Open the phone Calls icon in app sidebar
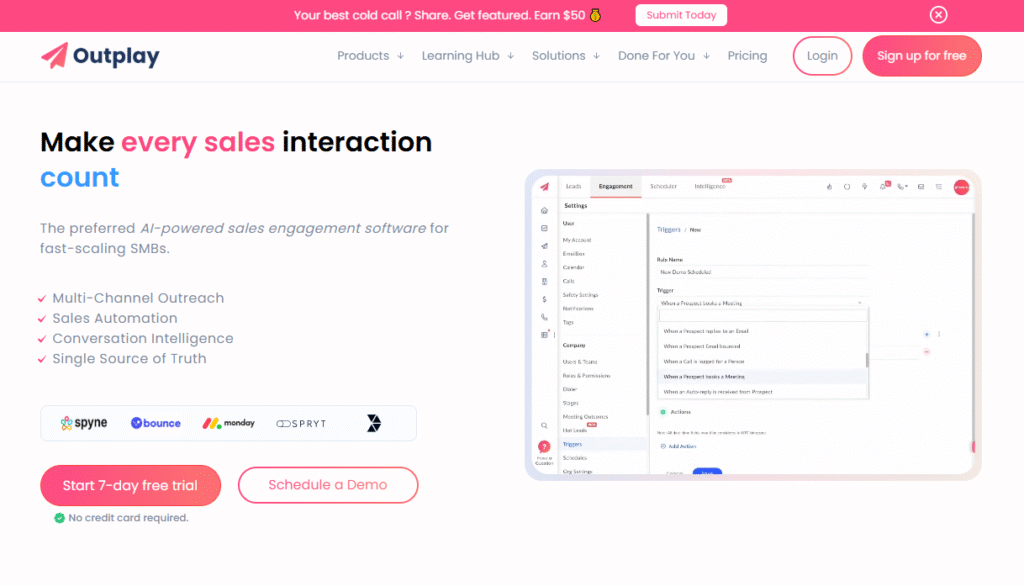Viewport: 1024px width, 586px height. click(544, 317)
